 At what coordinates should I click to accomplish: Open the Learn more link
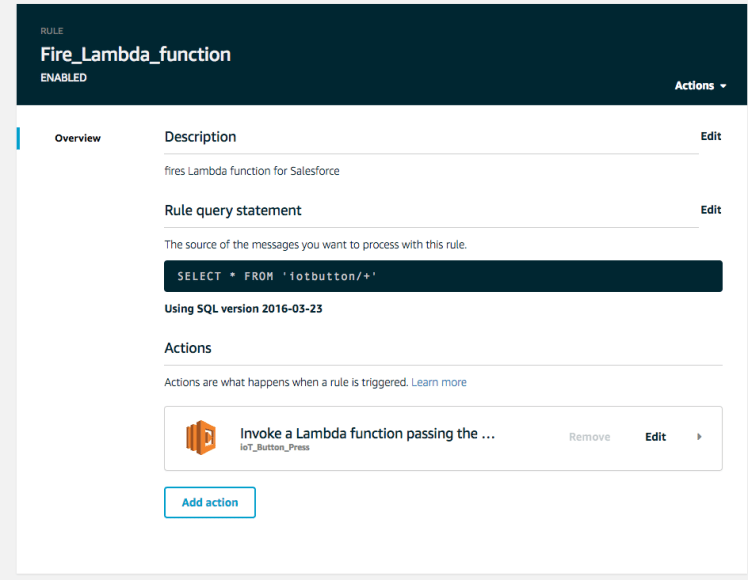(x=438, y=382)
